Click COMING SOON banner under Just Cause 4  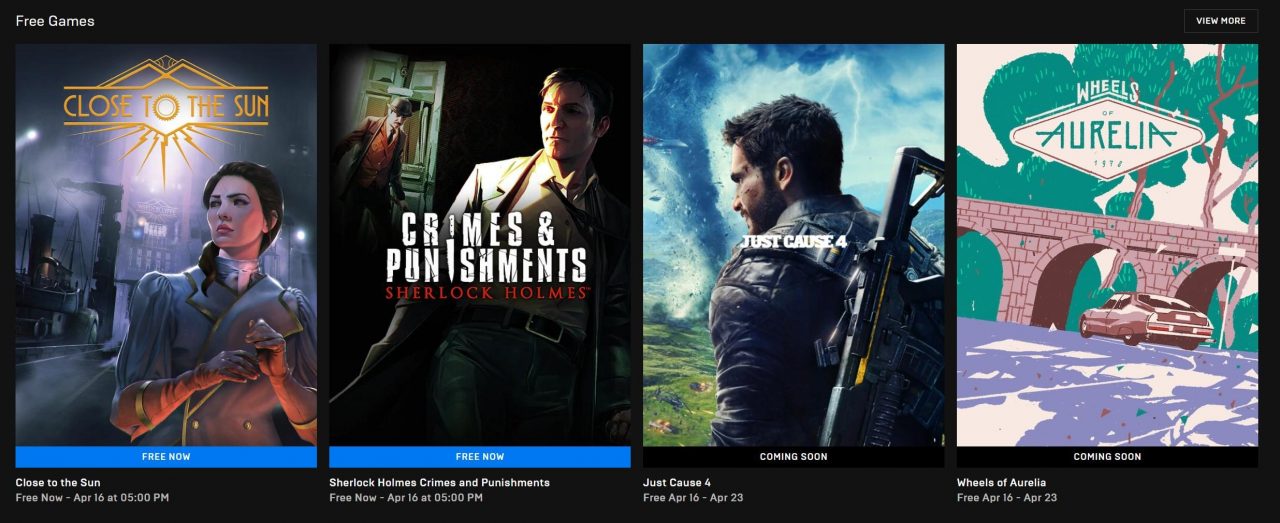click(793, 457)
